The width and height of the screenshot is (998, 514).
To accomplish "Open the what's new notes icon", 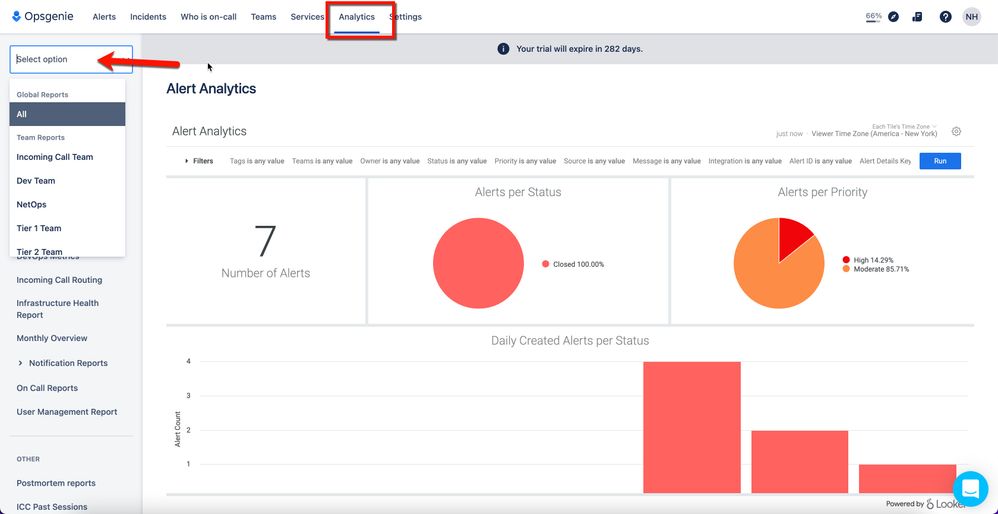I will click(x=917, y=17).
